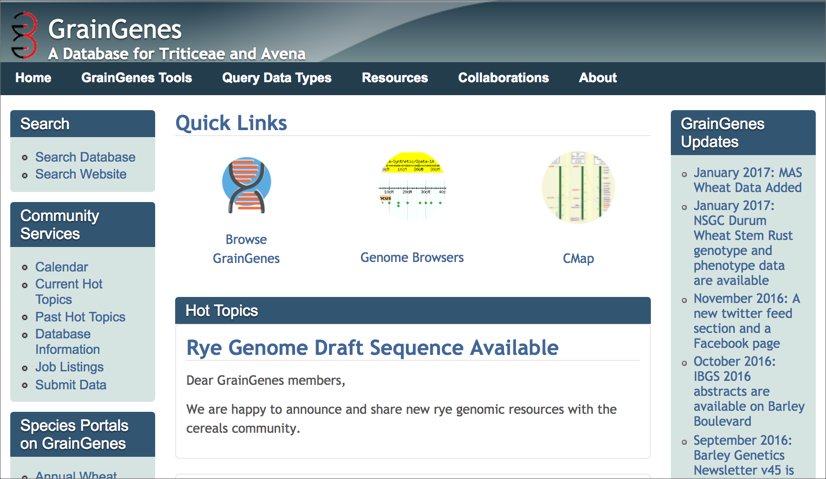Click the Community Services panel header

(x=83, y=225)
